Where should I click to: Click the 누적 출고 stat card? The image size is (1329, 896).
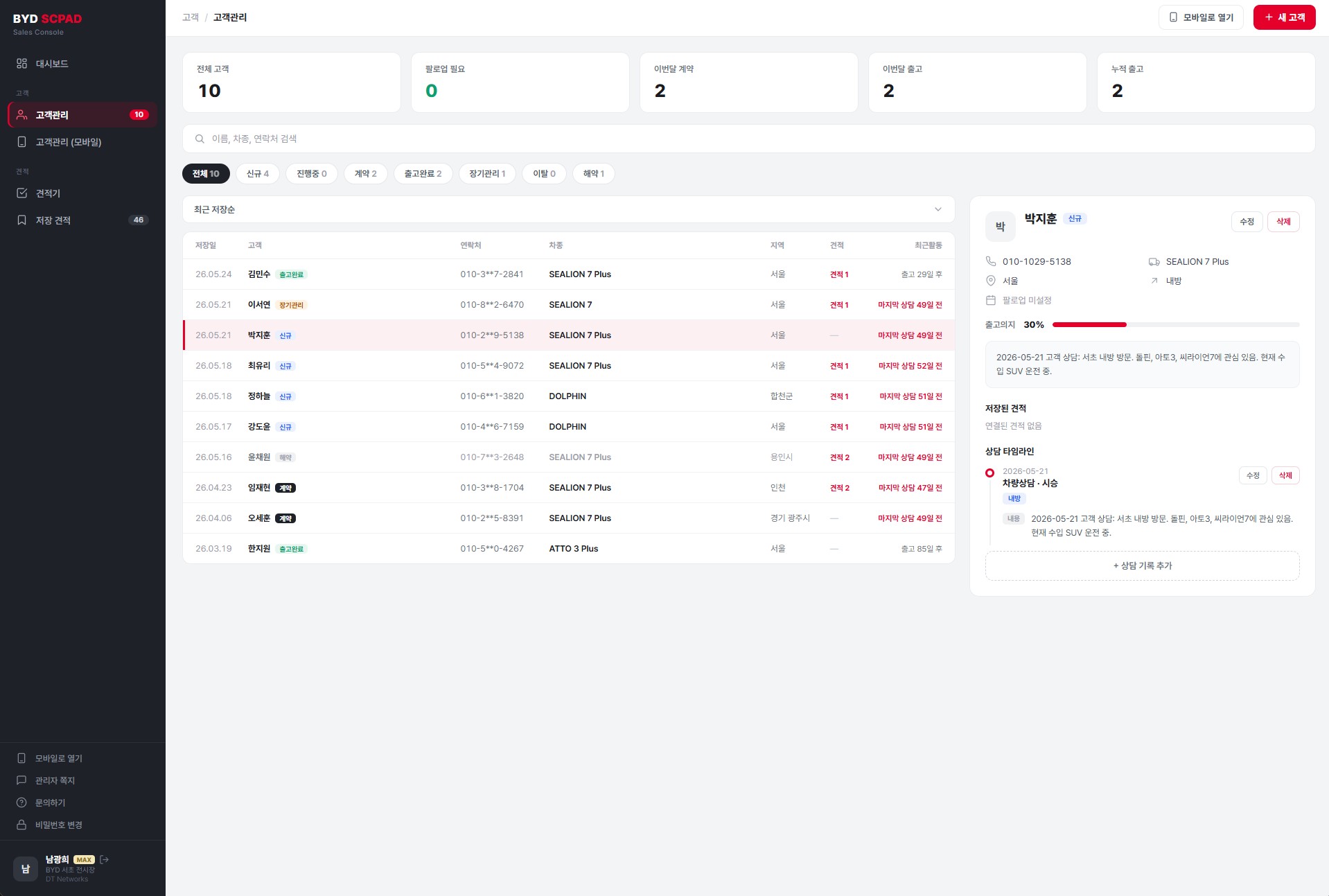(x=1206, y=82)
